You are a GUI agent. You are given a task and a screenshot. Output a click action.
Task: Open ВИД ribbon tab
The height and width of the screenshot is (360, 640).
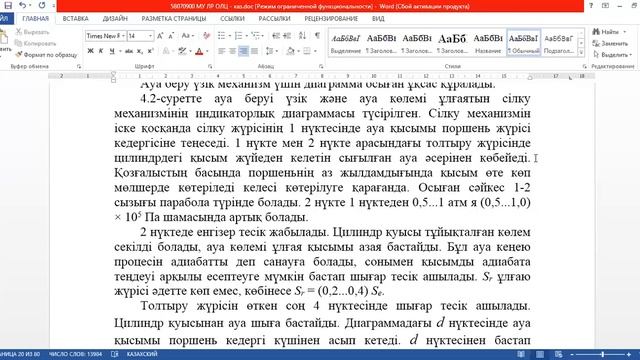point(378,19)
